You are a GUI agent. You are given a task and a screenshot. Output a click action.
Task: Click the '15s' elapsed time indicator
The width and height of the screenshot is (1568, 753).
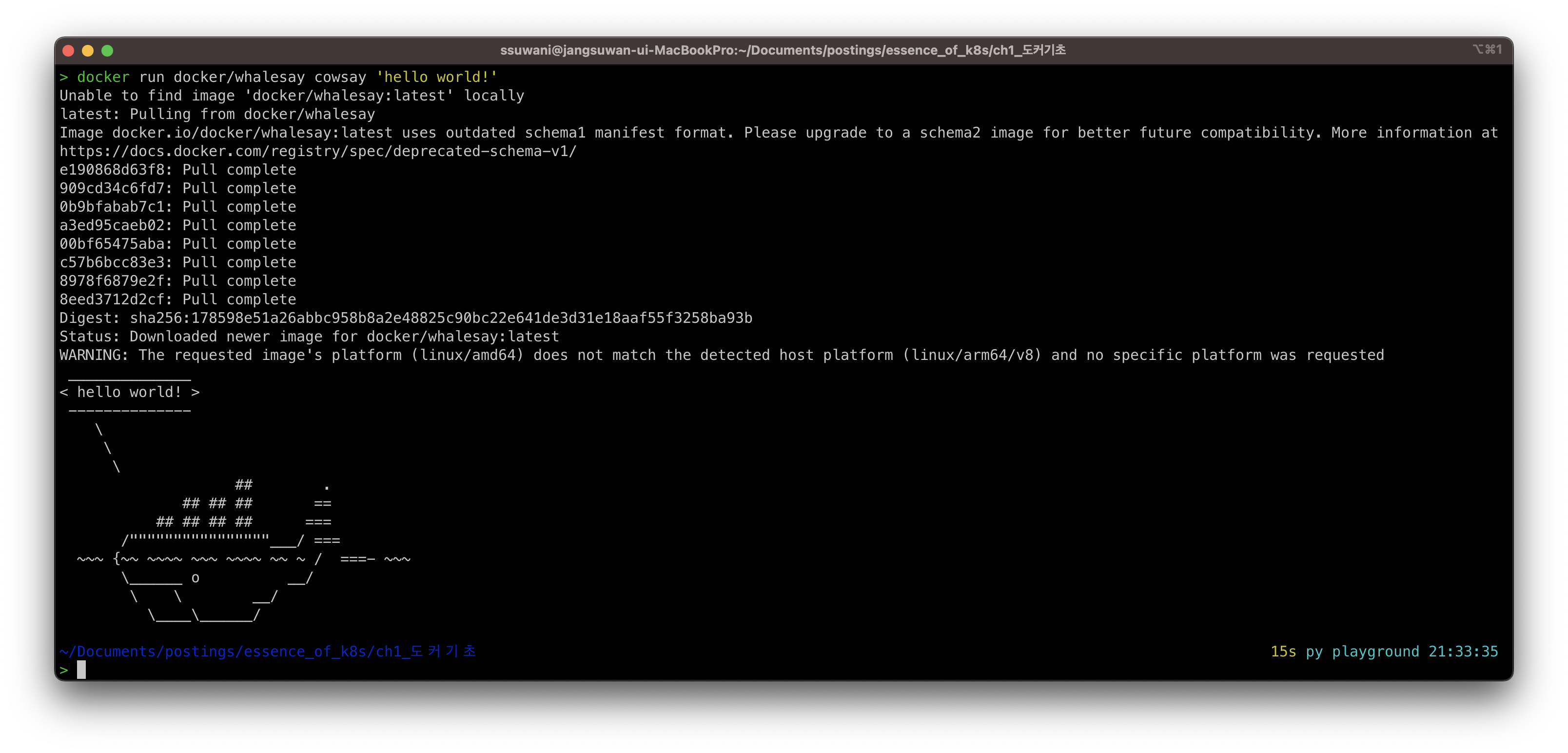pos(1283,652)
